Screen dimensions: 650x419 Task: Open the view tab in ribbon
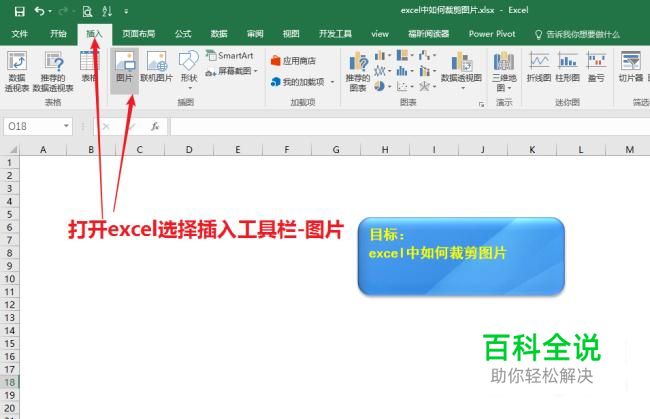tap(380, 34)
